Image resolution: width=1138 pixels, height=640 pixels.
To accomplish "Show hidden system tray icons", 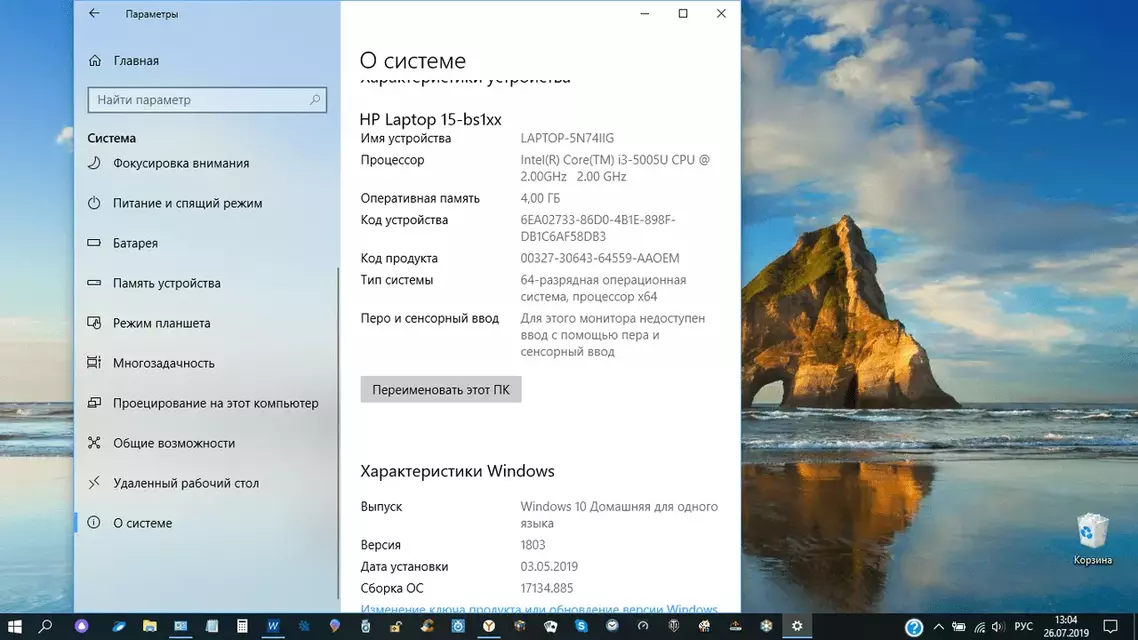I will coord(939,627).
